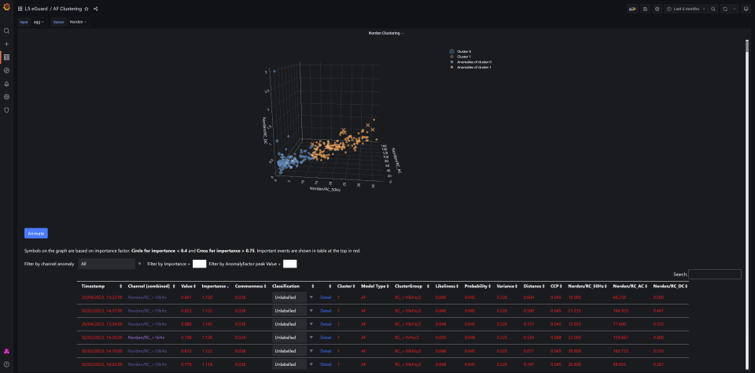Screen dimensions: 755x373
Task: Open the Grafana home logo
Action: point(7,7)
